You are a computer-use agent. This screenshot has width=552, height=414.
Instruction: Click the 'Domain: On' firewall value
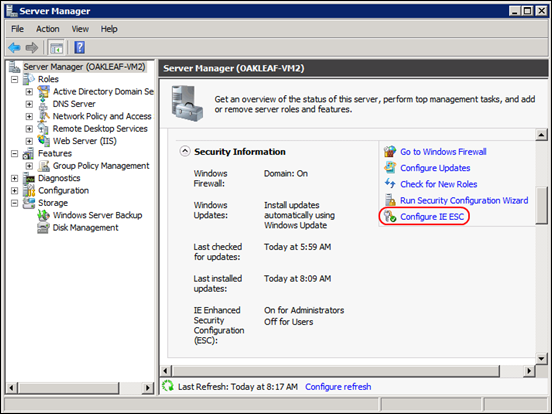coord(286,174)
